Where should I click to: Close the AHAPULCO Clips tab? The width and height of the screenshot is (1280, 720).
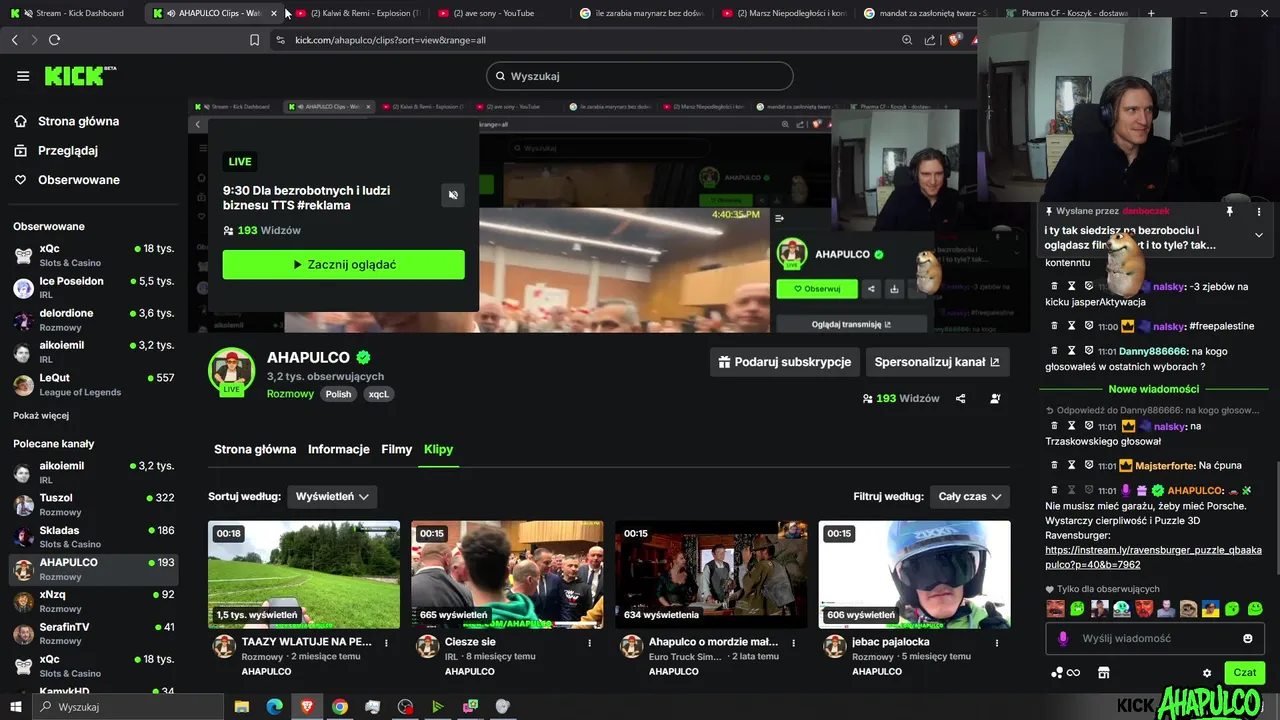point(274,13)
